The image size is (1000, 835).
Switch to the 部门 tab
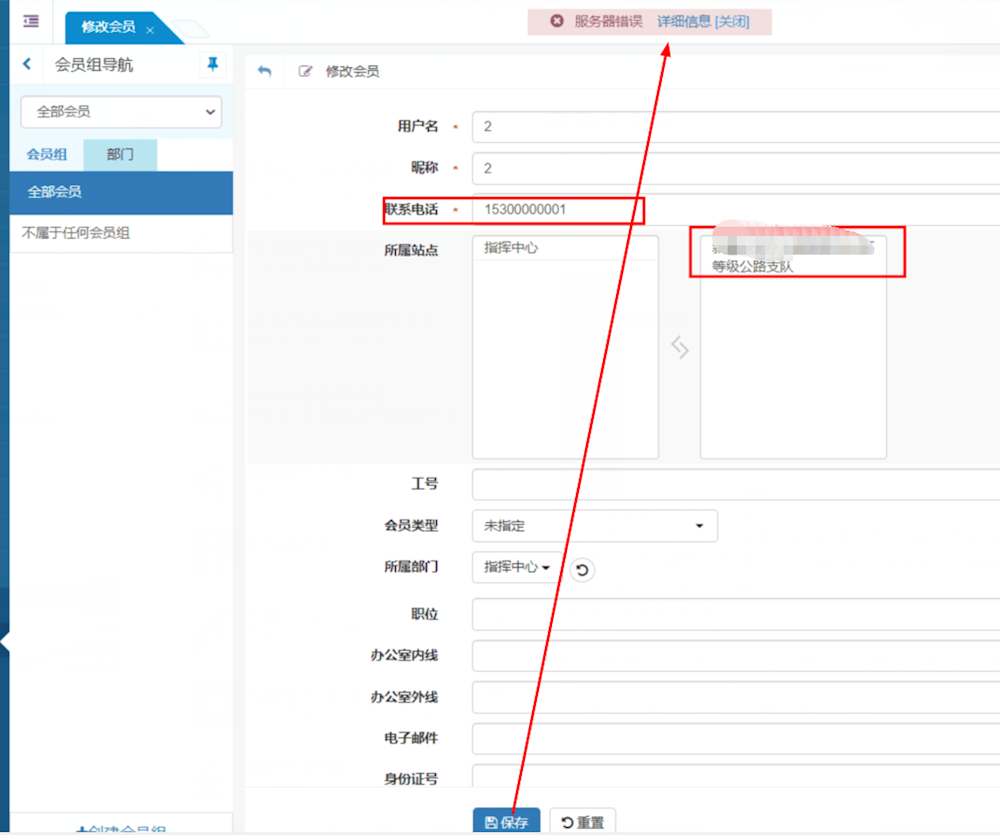tap(120, 155)
